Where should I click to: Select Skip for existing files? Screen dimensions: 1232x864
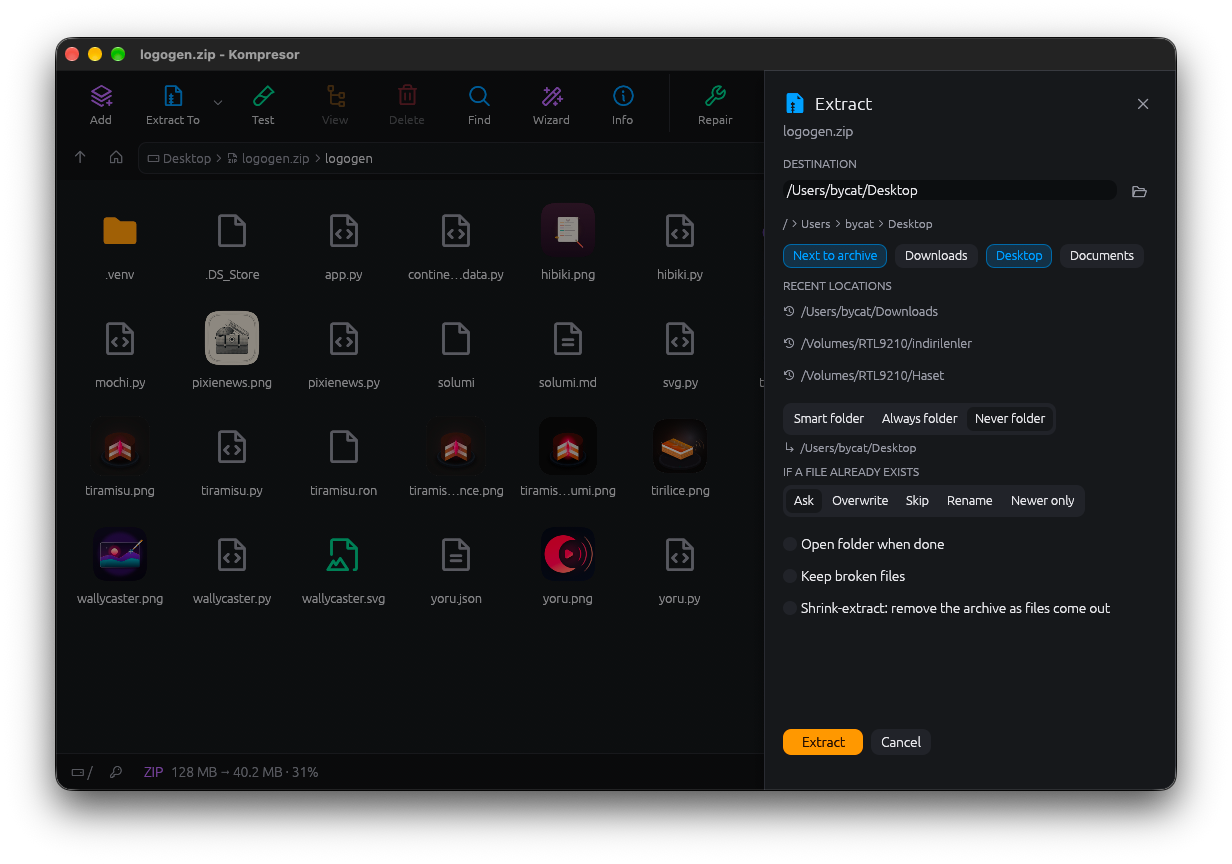pos(917,501)
